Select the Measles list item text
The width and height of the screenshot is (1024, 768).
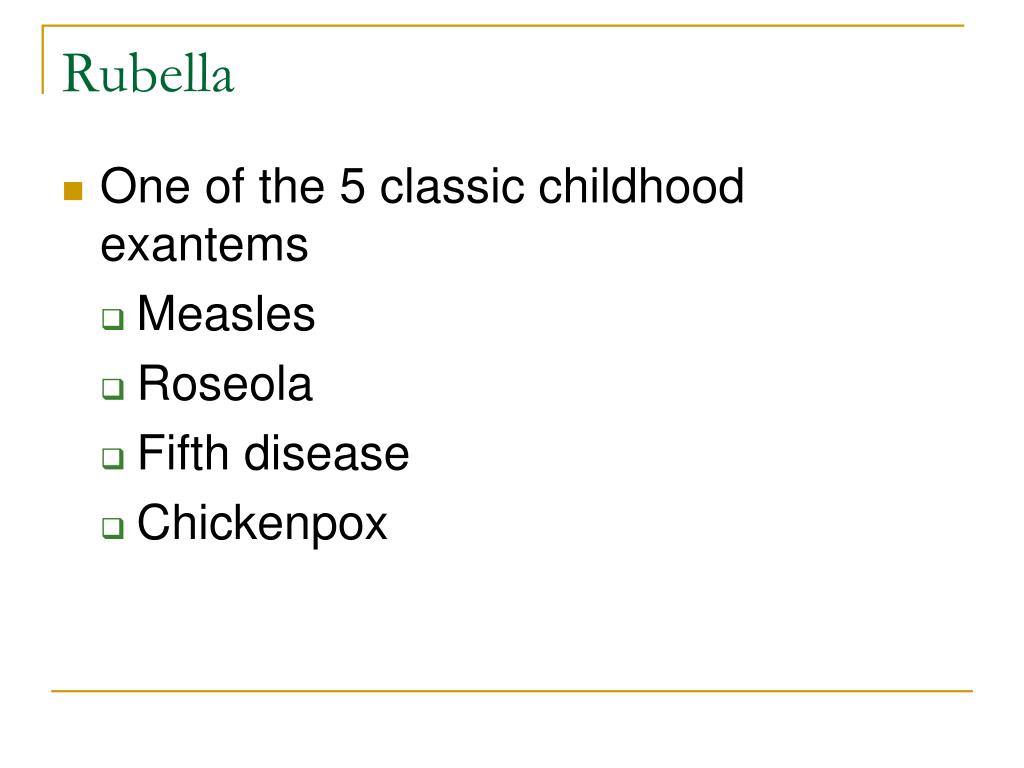pos(226,313)
